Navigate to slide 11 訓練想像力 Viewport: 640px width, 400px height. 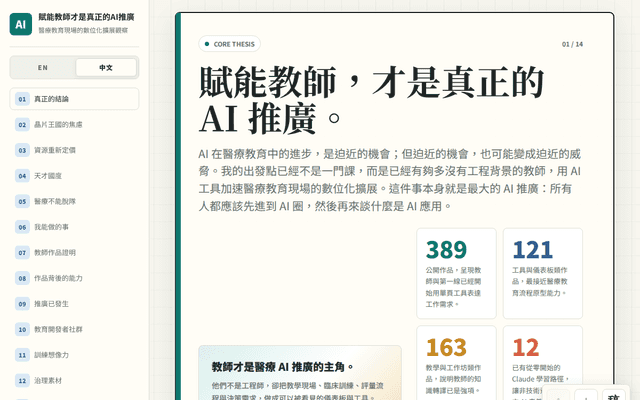74,355
